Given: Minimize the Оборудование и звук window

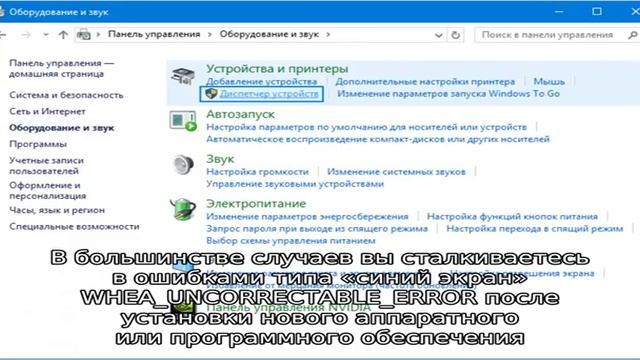Looking at the screenshot, I should click(x=559, y=11).
